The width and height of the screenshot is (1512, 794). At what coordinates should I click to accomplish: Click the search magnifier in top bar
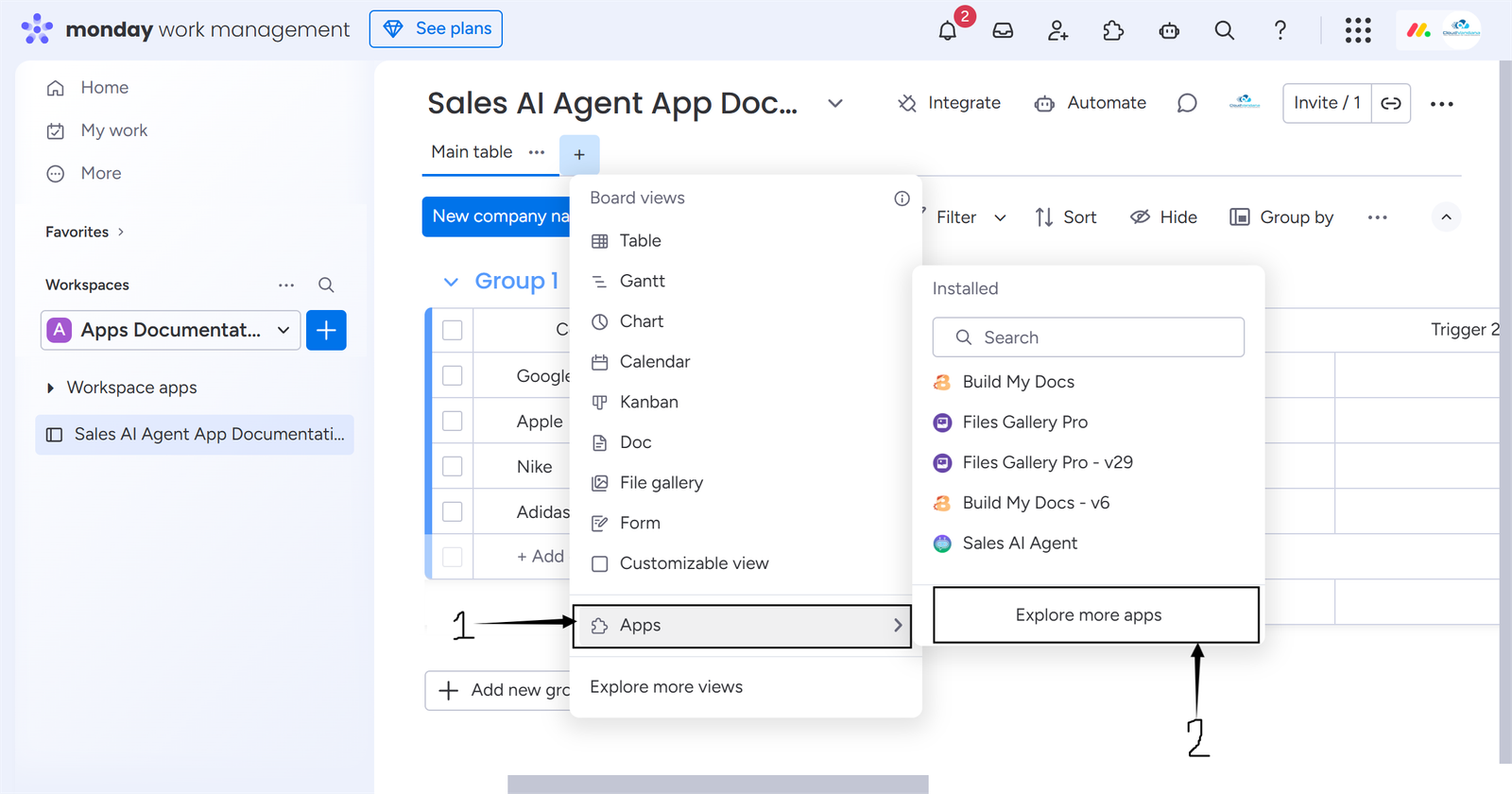(x=1224, y=30)
